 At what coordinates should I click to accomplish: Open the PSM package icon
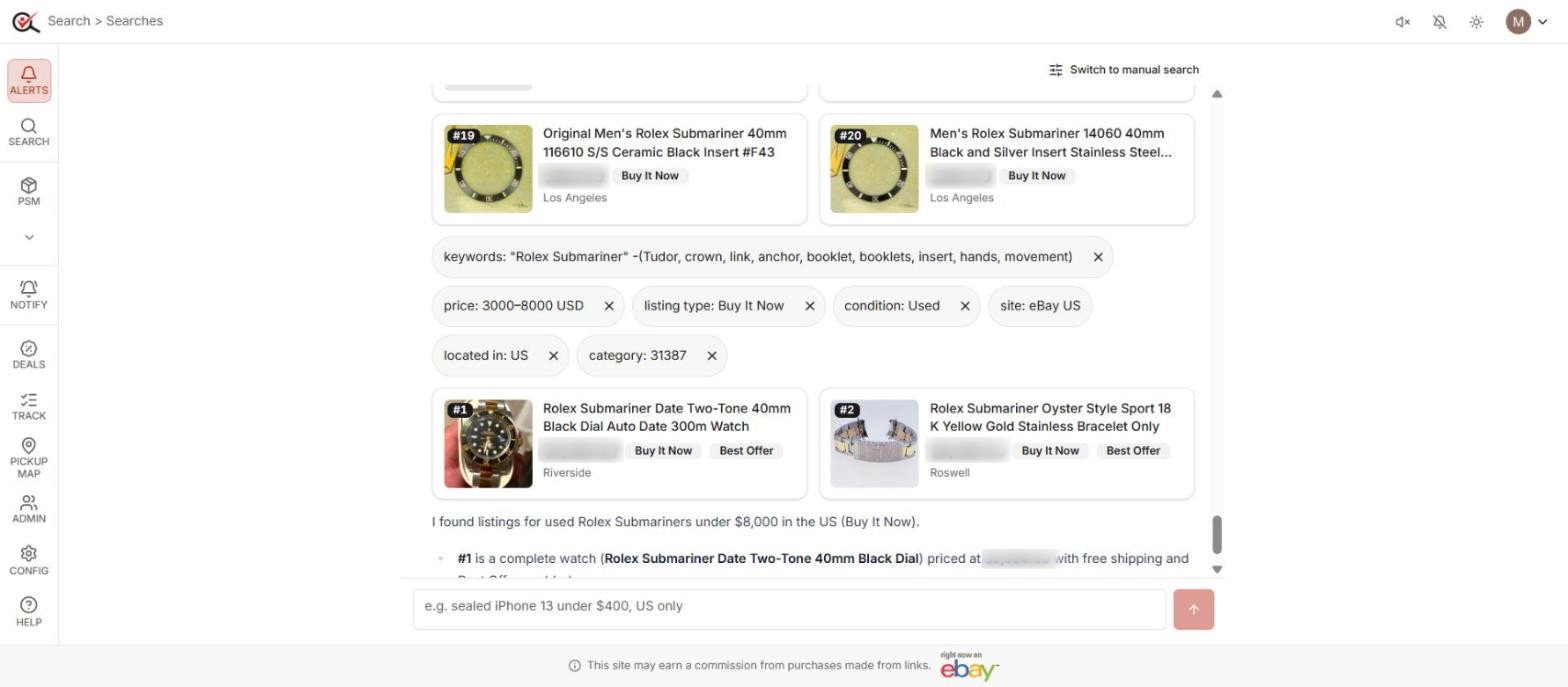29,191
